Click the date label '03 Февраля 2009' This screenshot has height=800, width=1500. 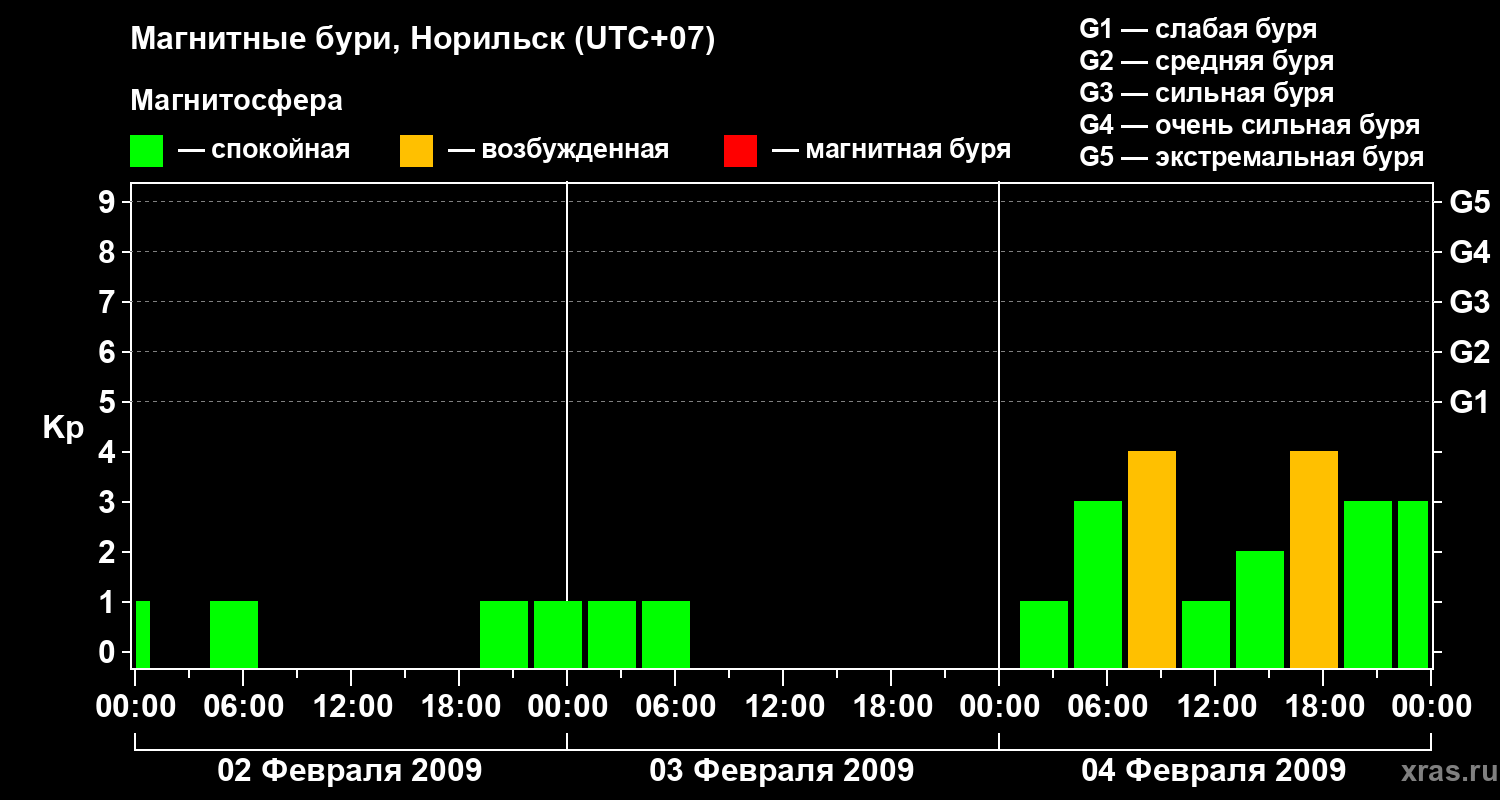[782, 771]
